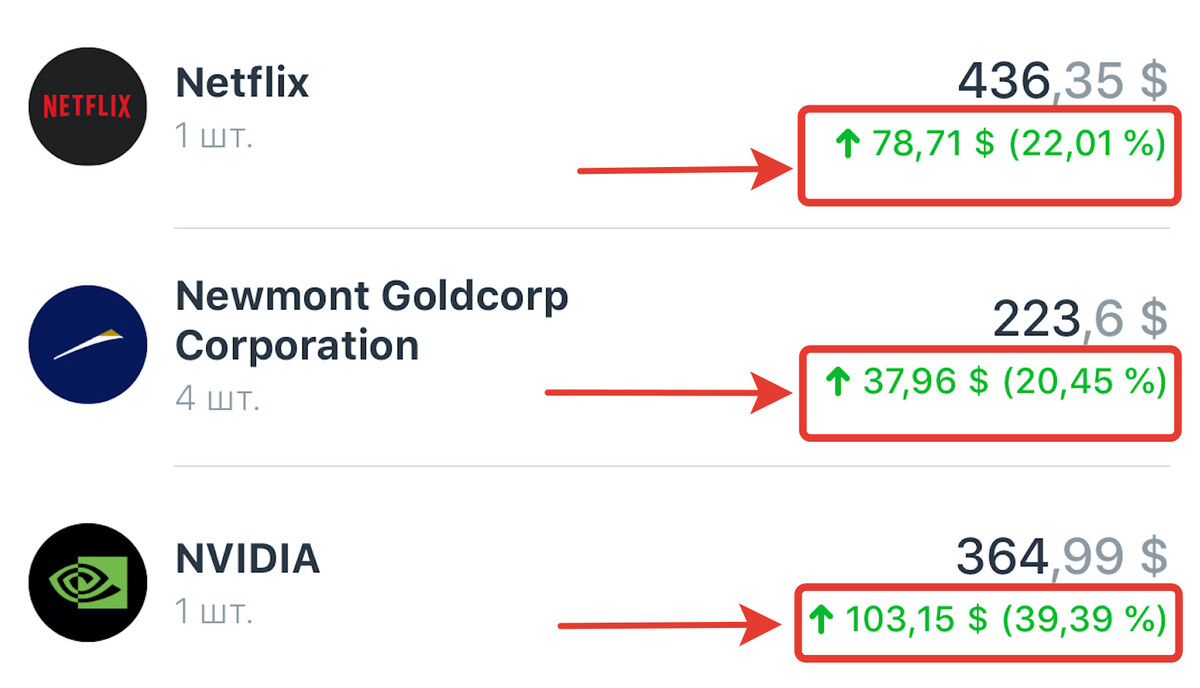Open the NVIDIA stock name

[x=248, y=558]
